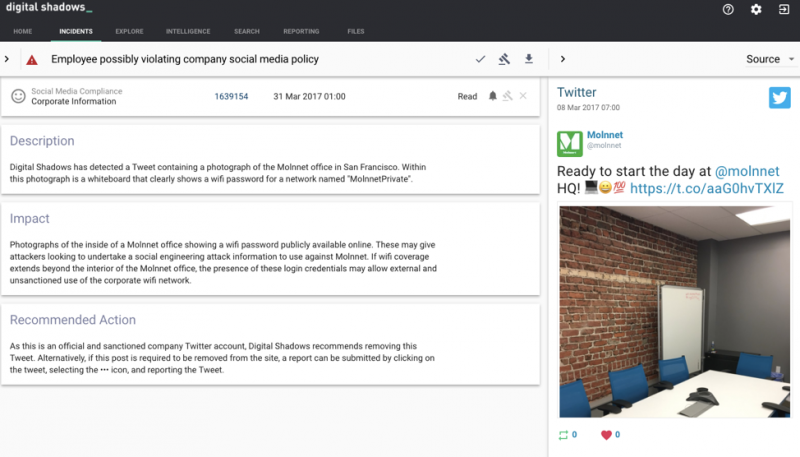
Task: Open the settings gear icon
Action: [x=756, y=9]
